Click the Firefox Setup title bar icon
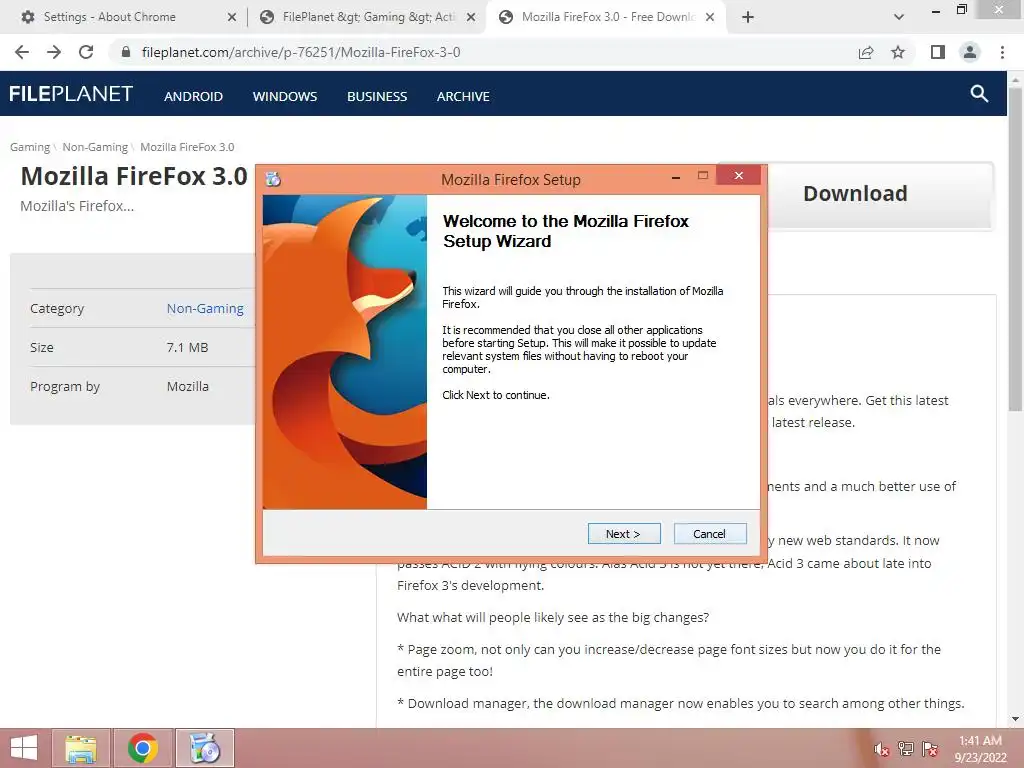This screenshot has width=1024, height=768. click(273, 179)
